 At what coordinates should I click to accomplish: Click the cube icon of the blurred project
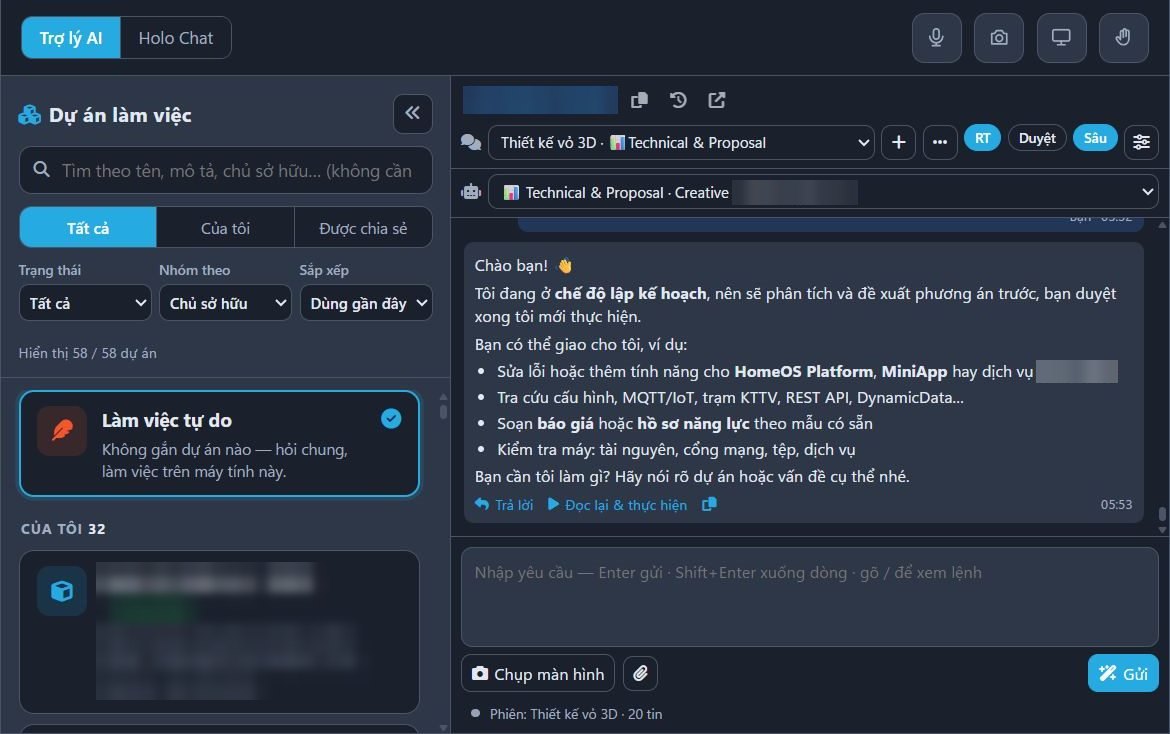click(x=62, y=591)
